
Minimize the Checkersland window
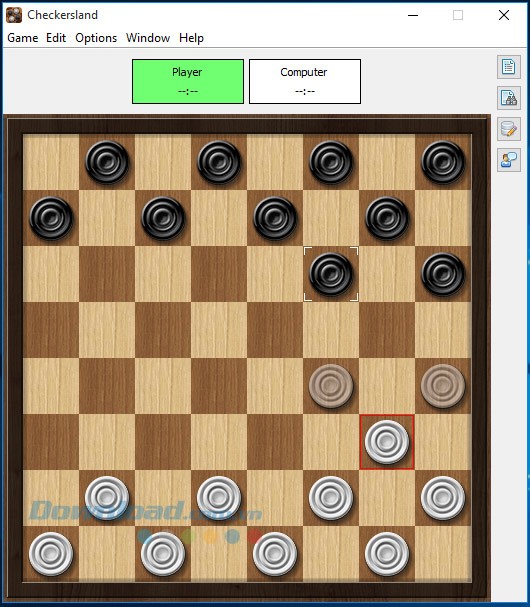click(x=413, y=15)
